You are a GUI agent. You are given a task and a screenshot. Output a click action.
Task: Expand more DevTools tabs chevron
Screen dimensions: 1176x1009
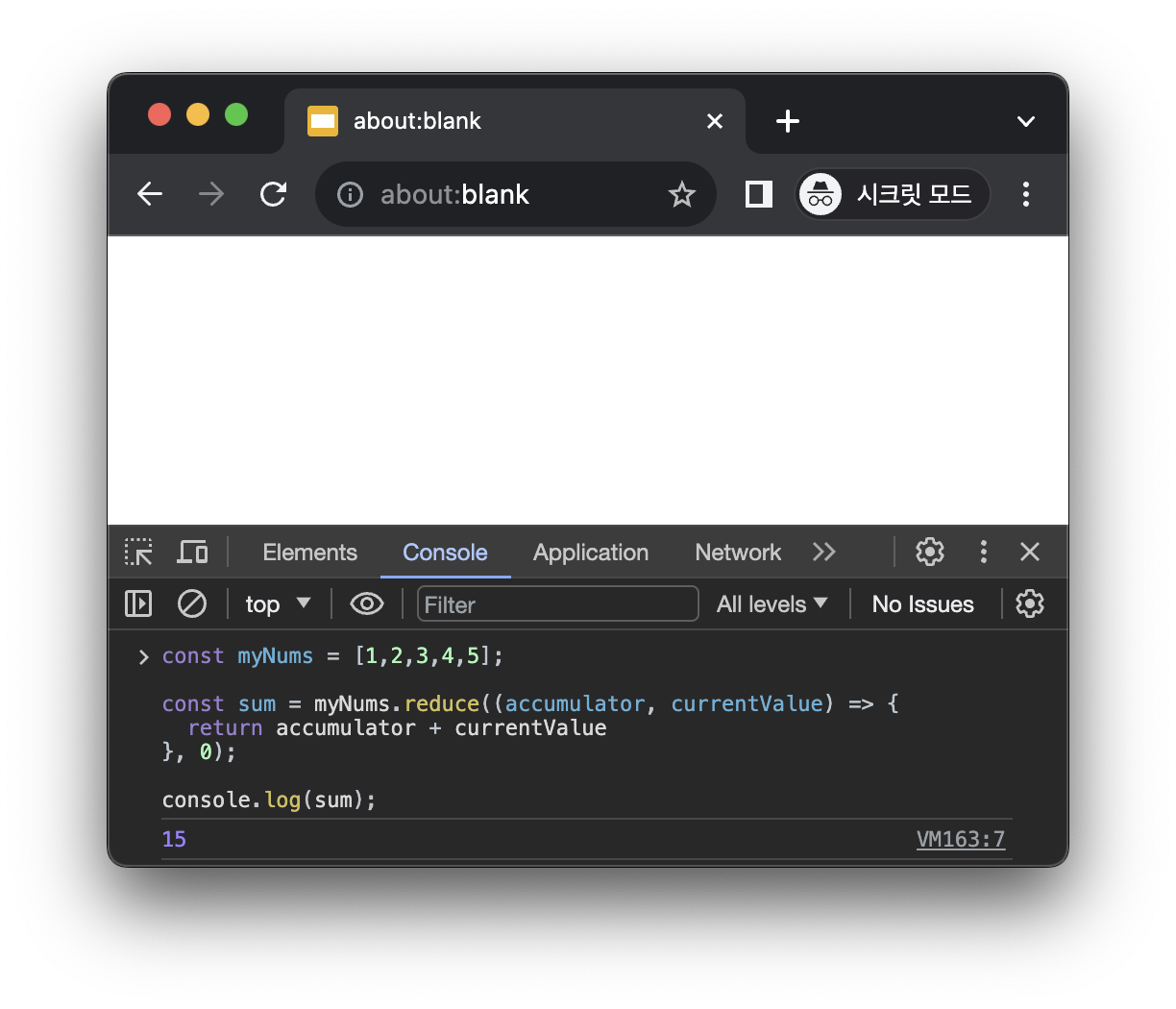824,552
